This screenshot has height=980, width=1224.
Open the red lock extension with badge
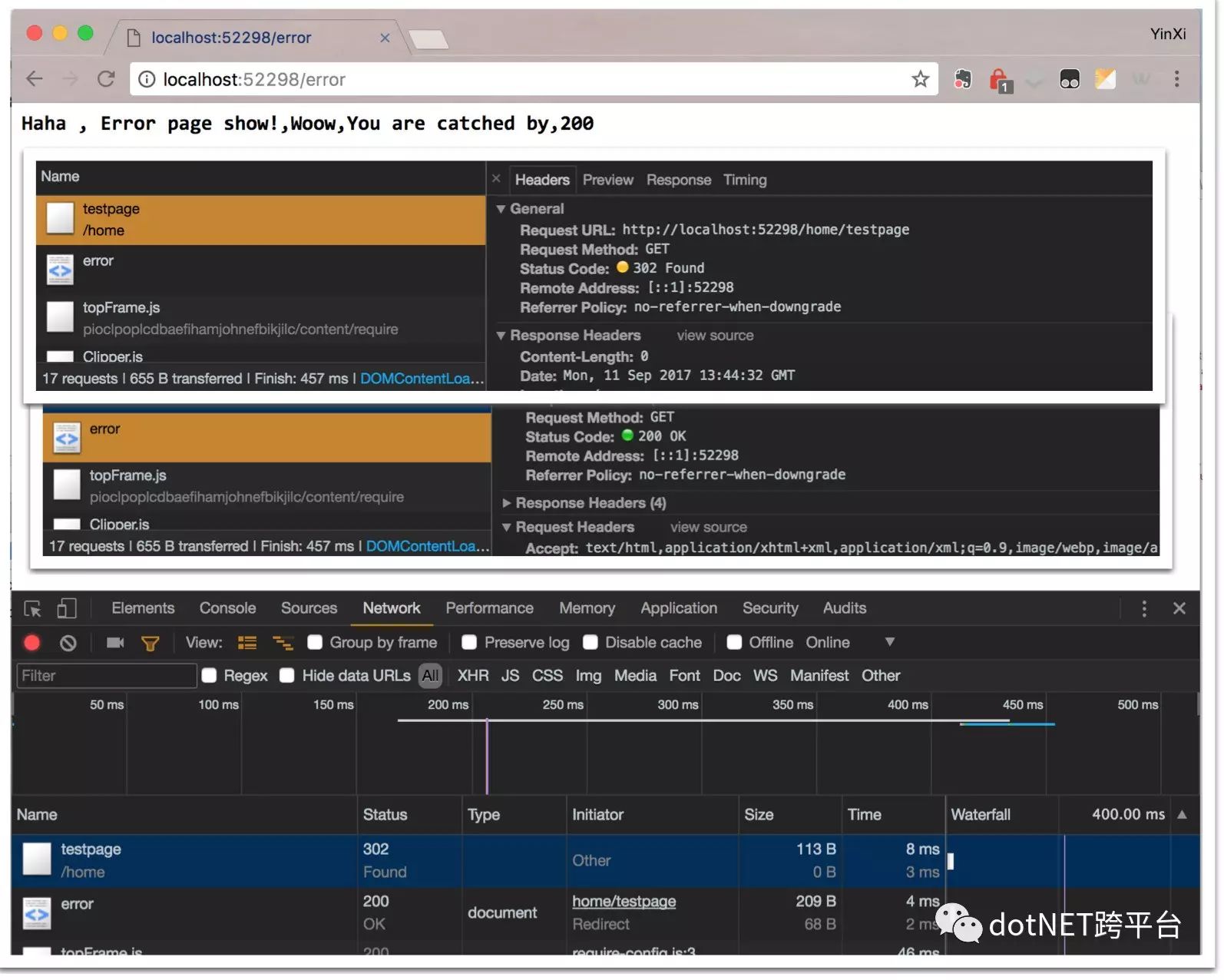1000,80
